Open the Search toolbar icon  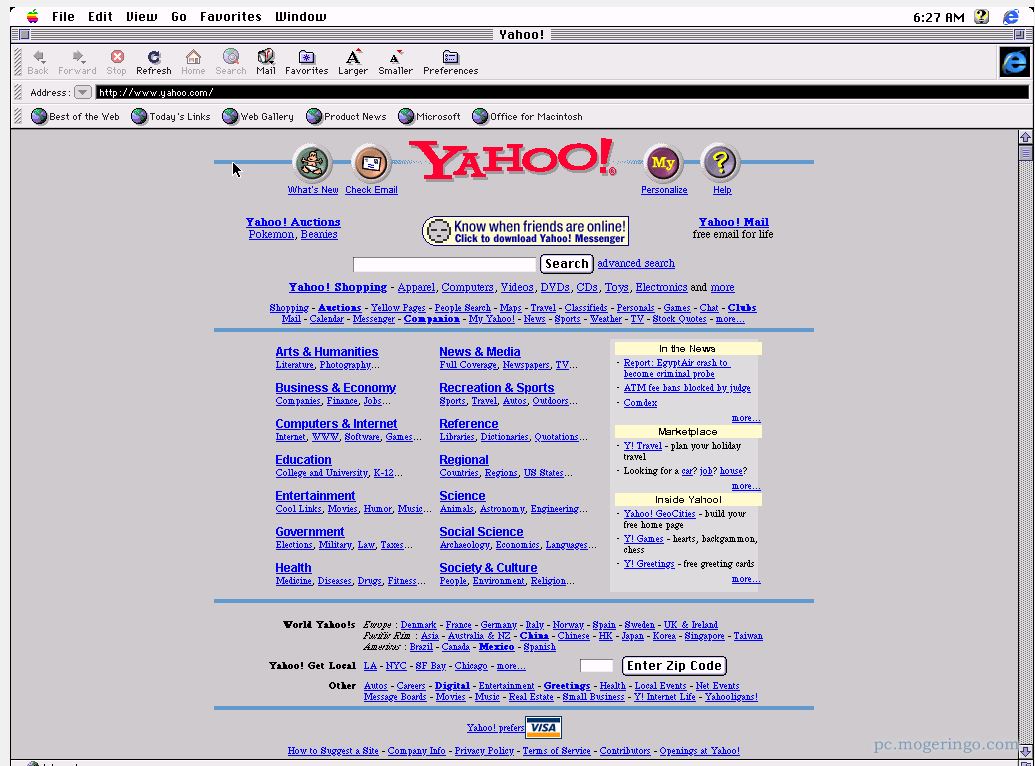coord(230,62)
